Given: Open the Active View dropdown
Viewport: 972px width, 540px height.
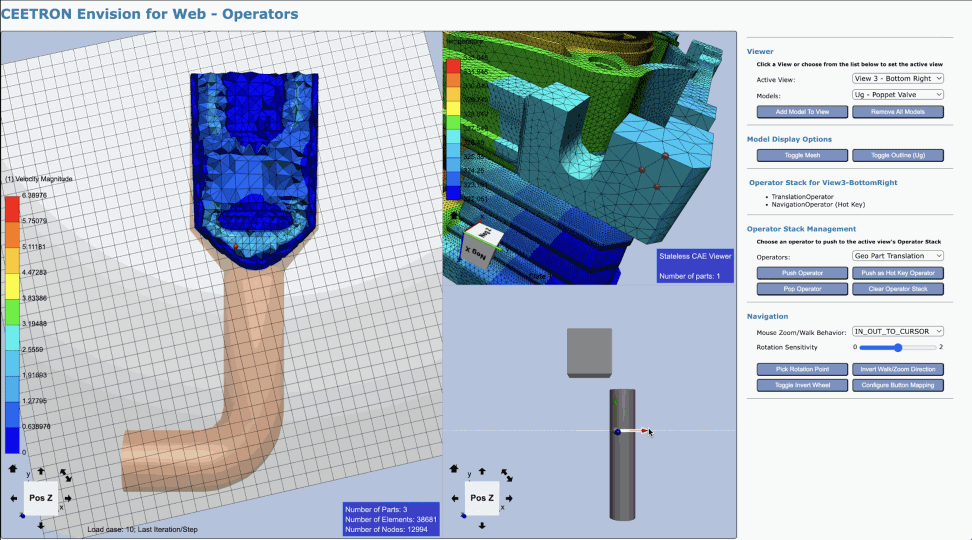Looking at the screenshot, I should pos(897,78).
